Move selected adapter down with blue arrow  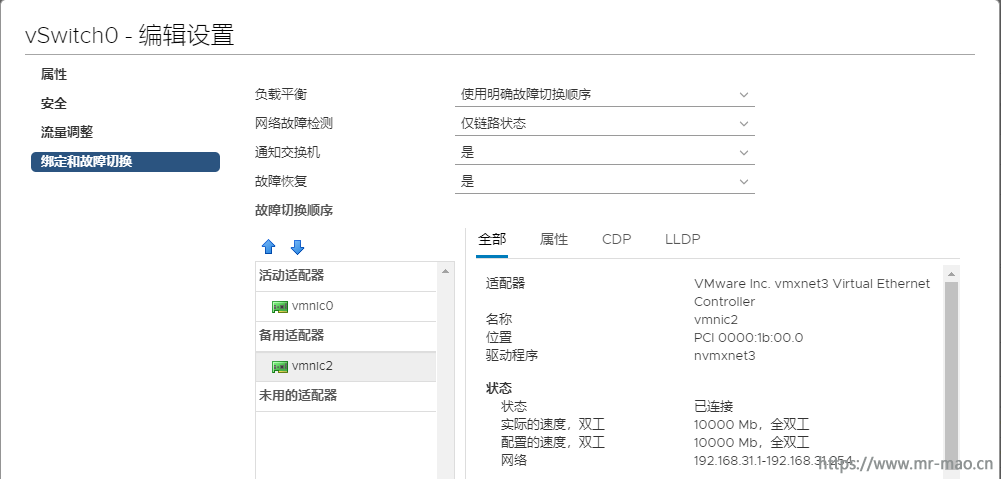(297, 247)
